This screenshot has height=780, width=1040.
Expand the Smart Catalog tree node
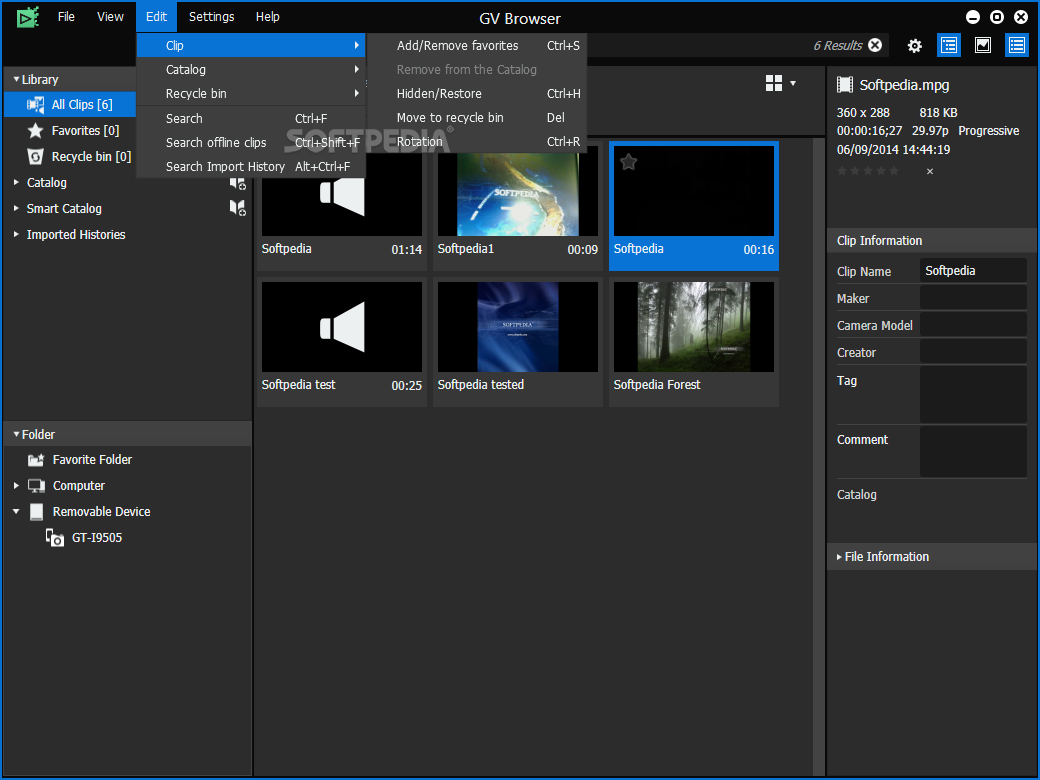[x=16, y=208]
